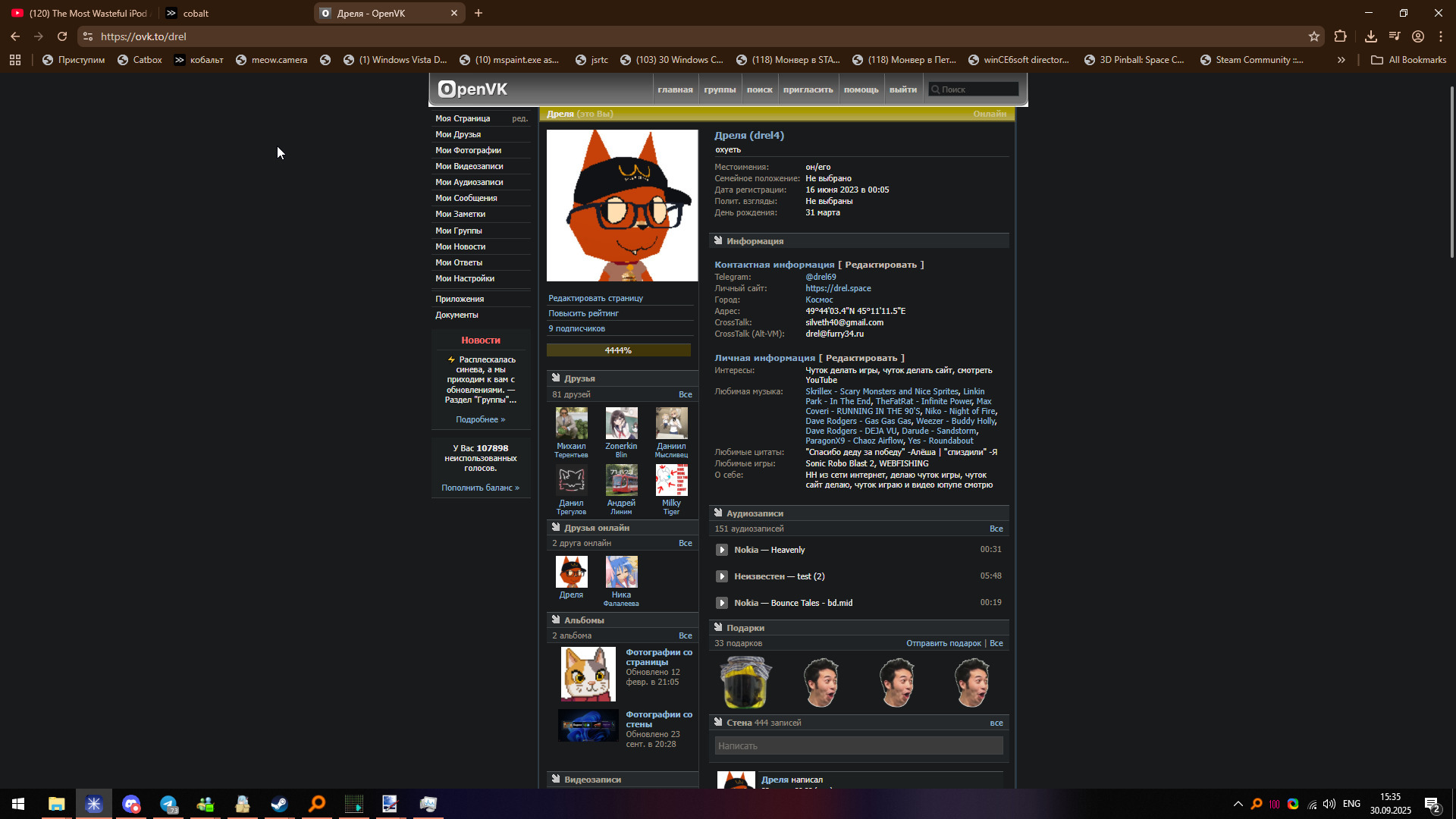Open Telegram from the Windows taskbar
The height and width of the screenshot is (819, 1456).
[x=168, y=804]
